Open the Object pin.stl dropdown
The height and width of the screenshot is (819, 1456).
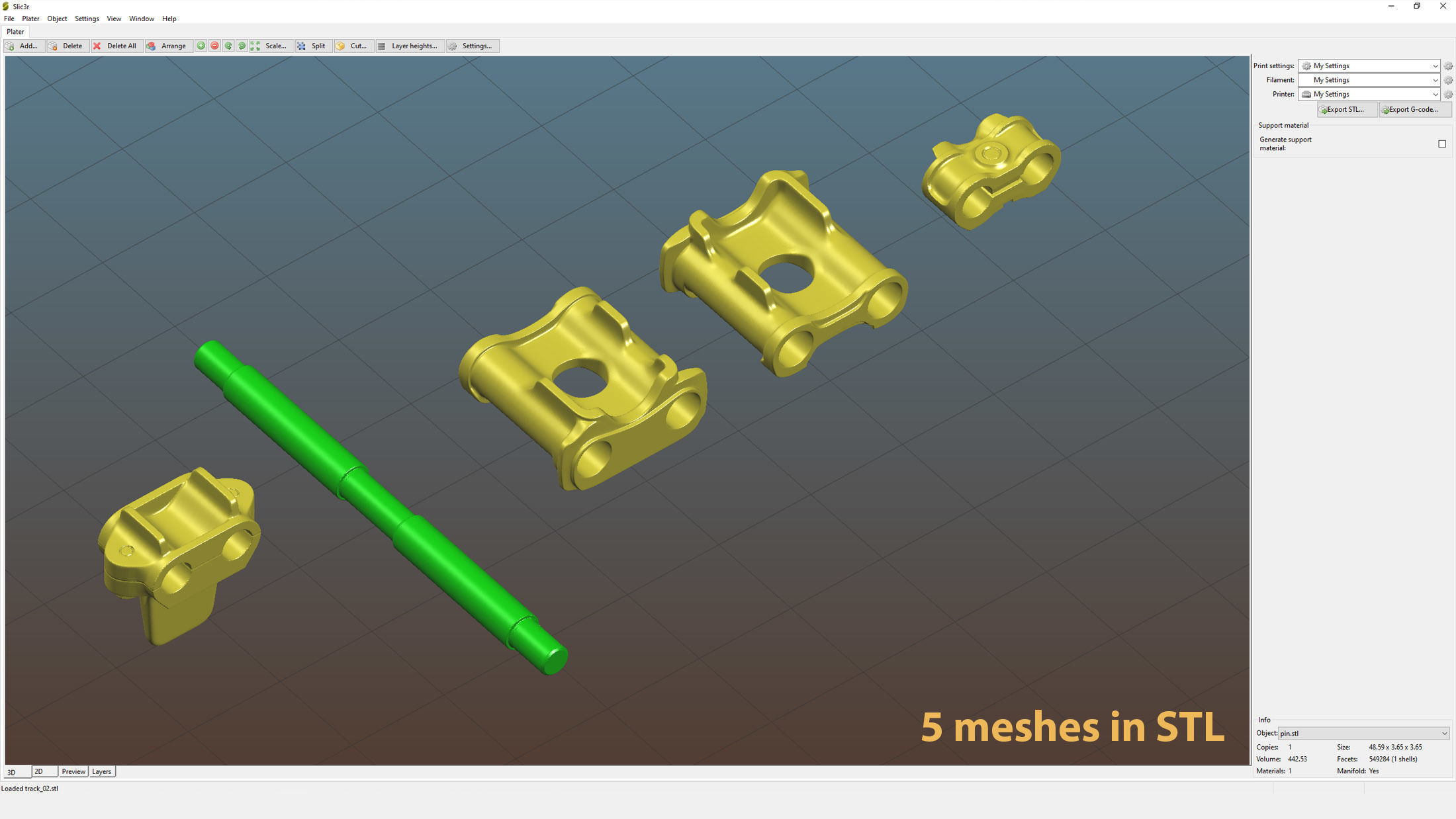pos(1363,733)
